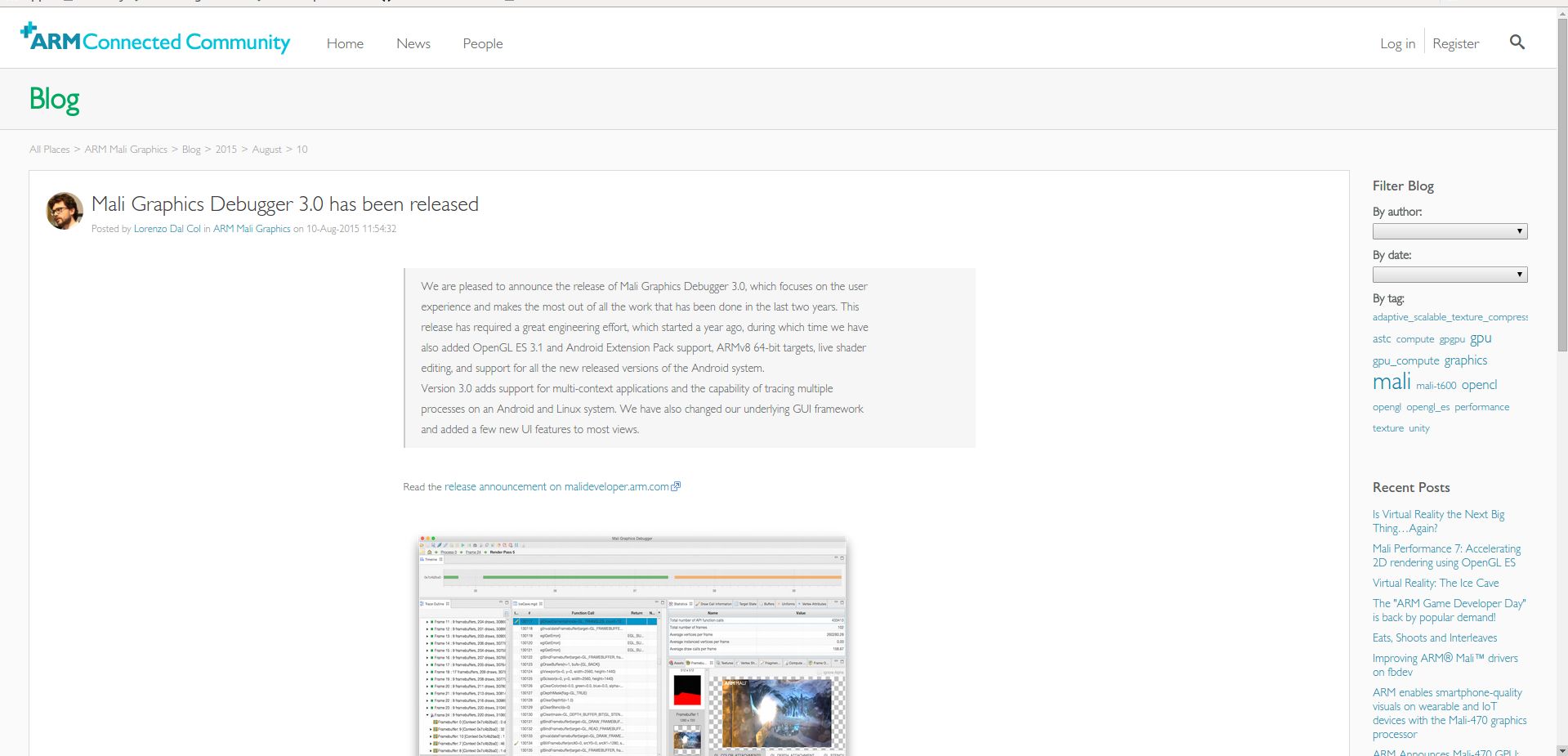Filter by graphics tag
Viewport: 1568px width, 756px height.
(x=1466, y=360)
